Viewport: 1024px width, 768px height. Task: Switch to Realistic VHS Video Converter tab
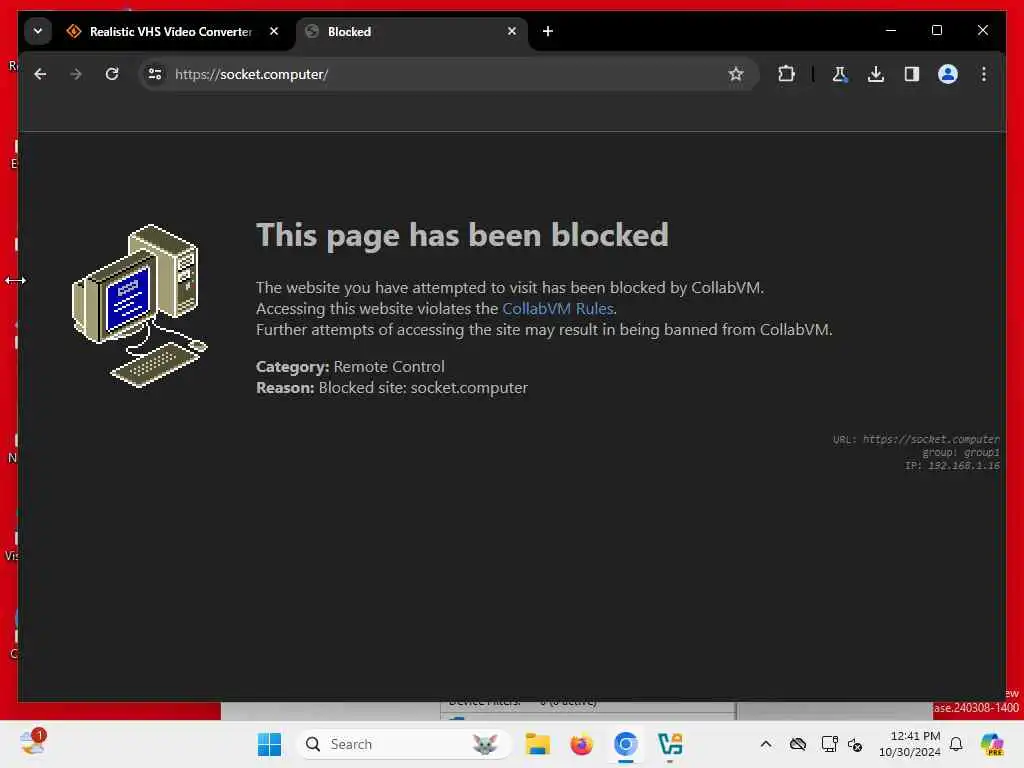pyautogui.click(x=172, y=31)
